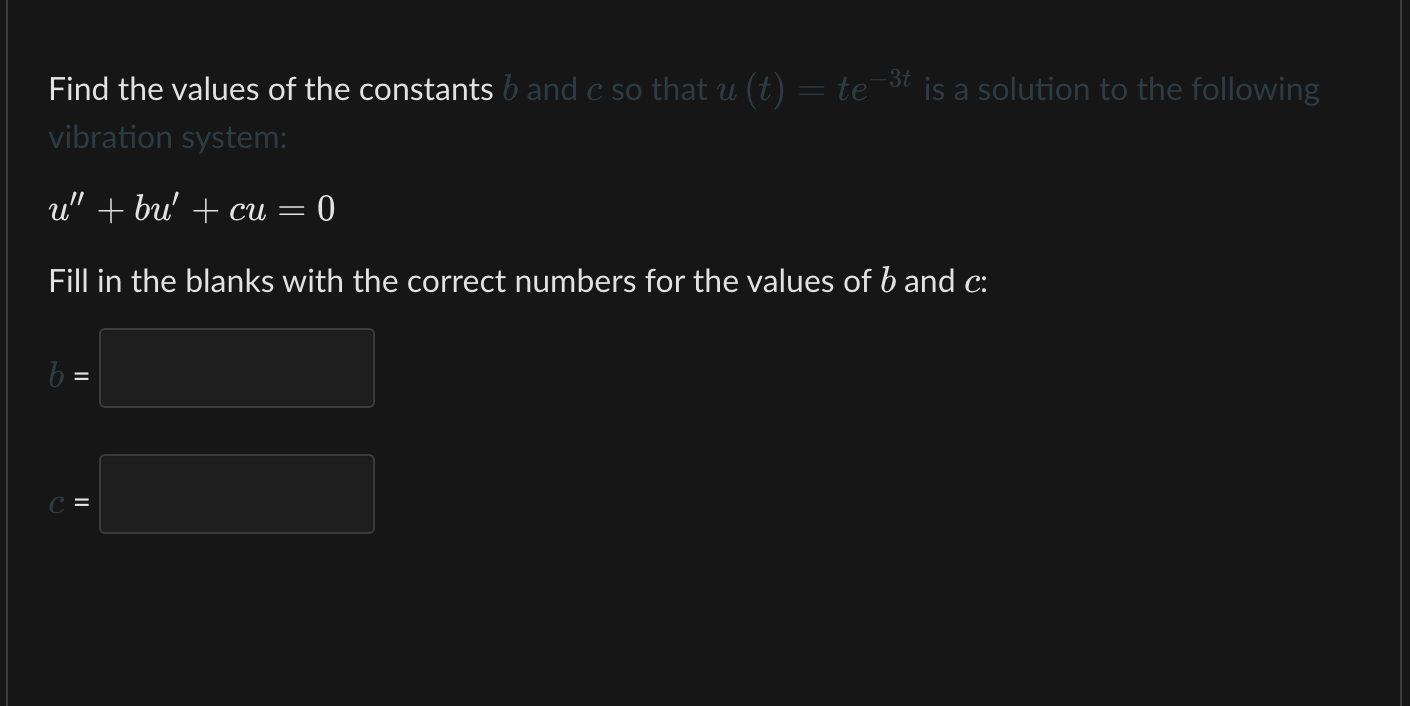Click the equals sign after label b

pyautogui.click(x=82, y=377)
